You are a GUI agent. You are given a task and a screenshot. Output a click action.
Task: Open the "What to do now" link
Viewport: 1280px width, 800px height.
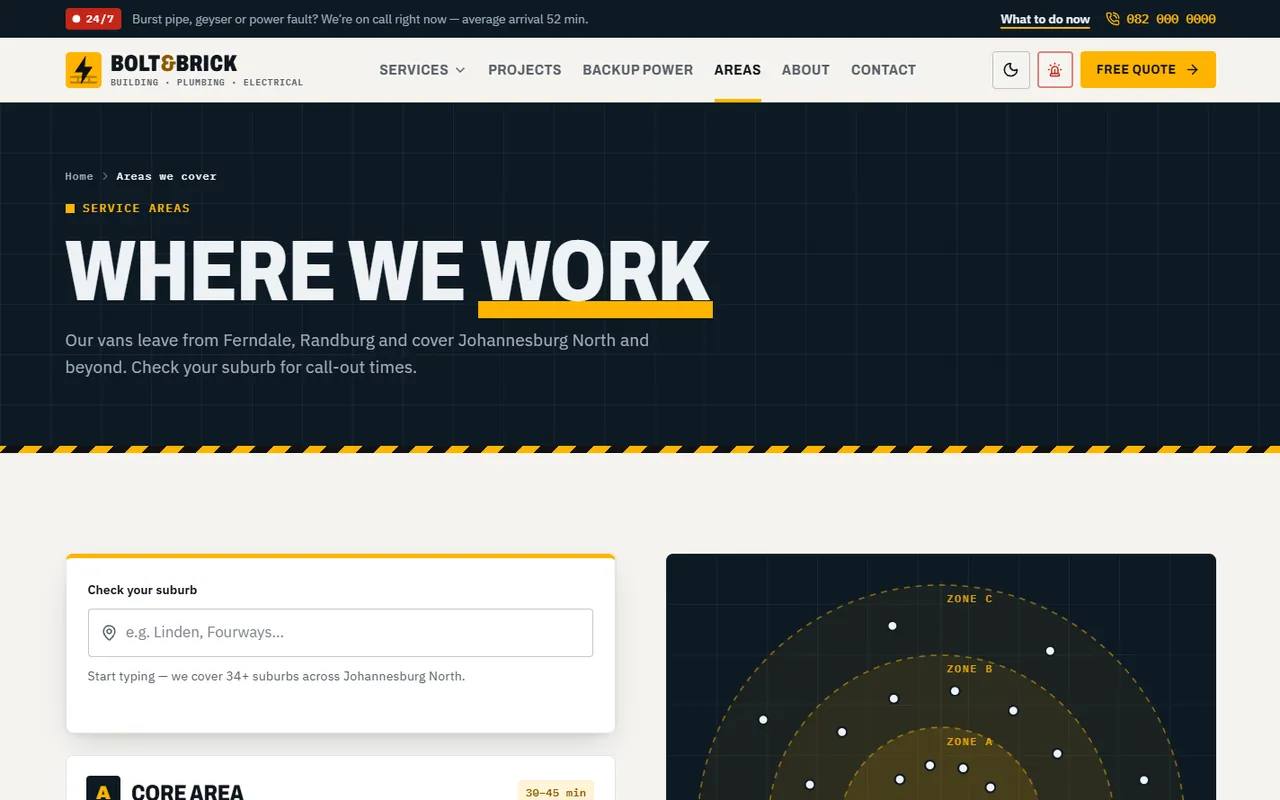pyautogui.click(x=1045, y=19)
